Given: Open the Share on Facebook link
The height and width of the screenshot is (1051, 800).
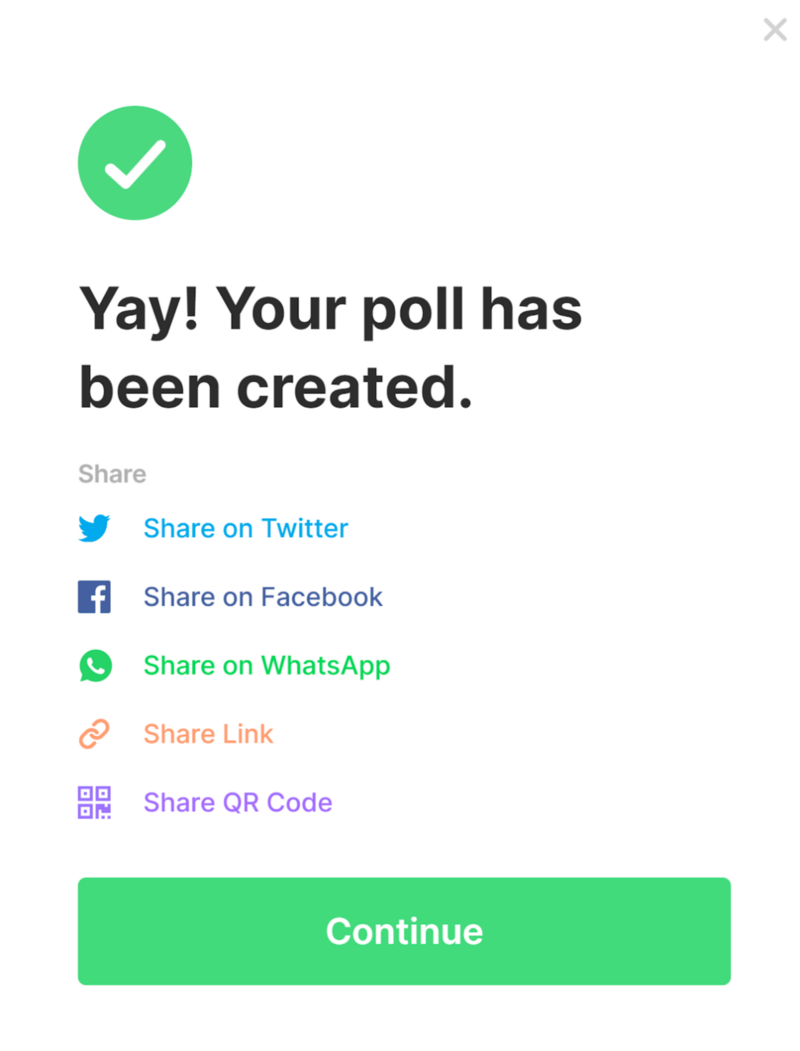Looking at the screenshot, I should 263,597.
